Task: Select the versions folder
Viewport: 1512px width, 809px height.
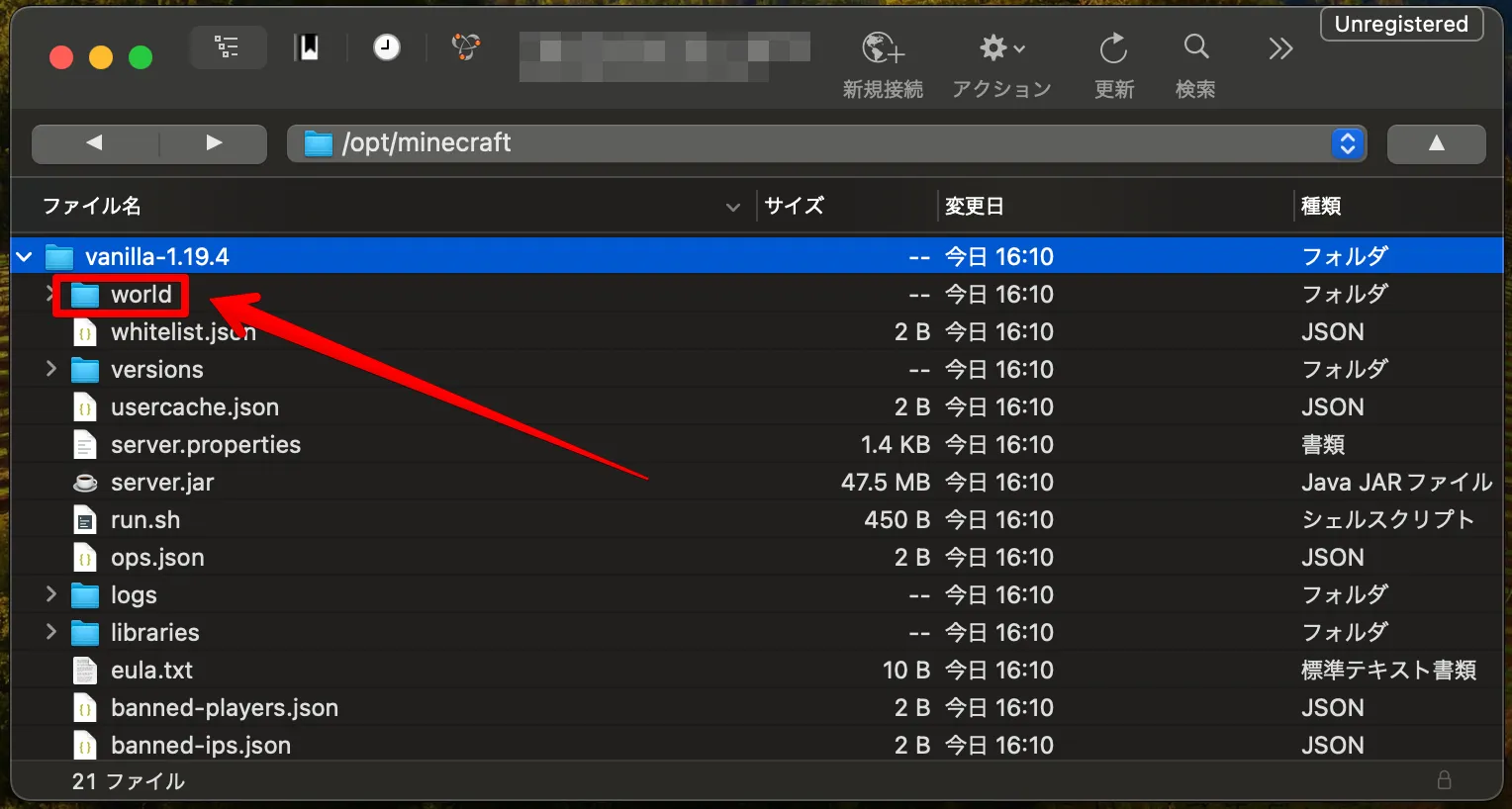Action: coord(157,370)
